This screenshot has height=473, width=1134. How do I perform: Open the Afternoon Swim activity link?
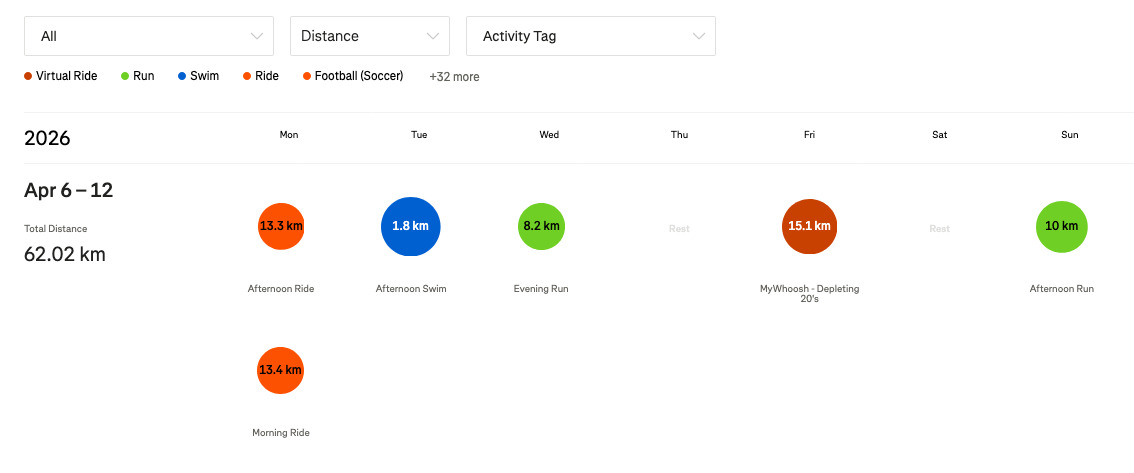pyautogui.click(x=411, y=289)
